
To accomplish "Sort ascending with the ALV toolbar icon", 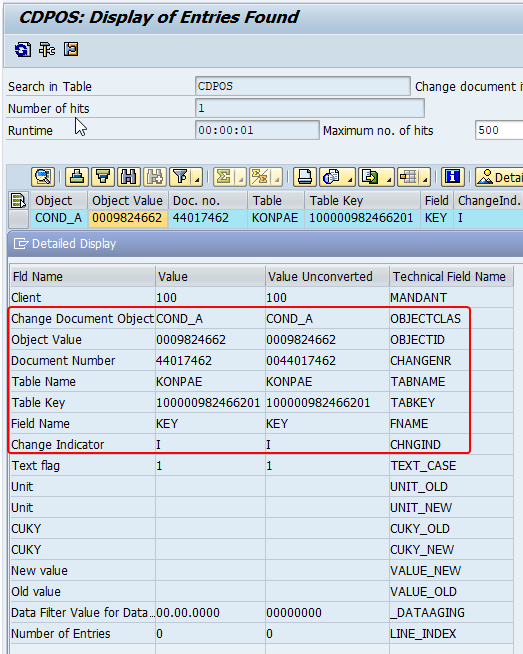I will 76,177.
